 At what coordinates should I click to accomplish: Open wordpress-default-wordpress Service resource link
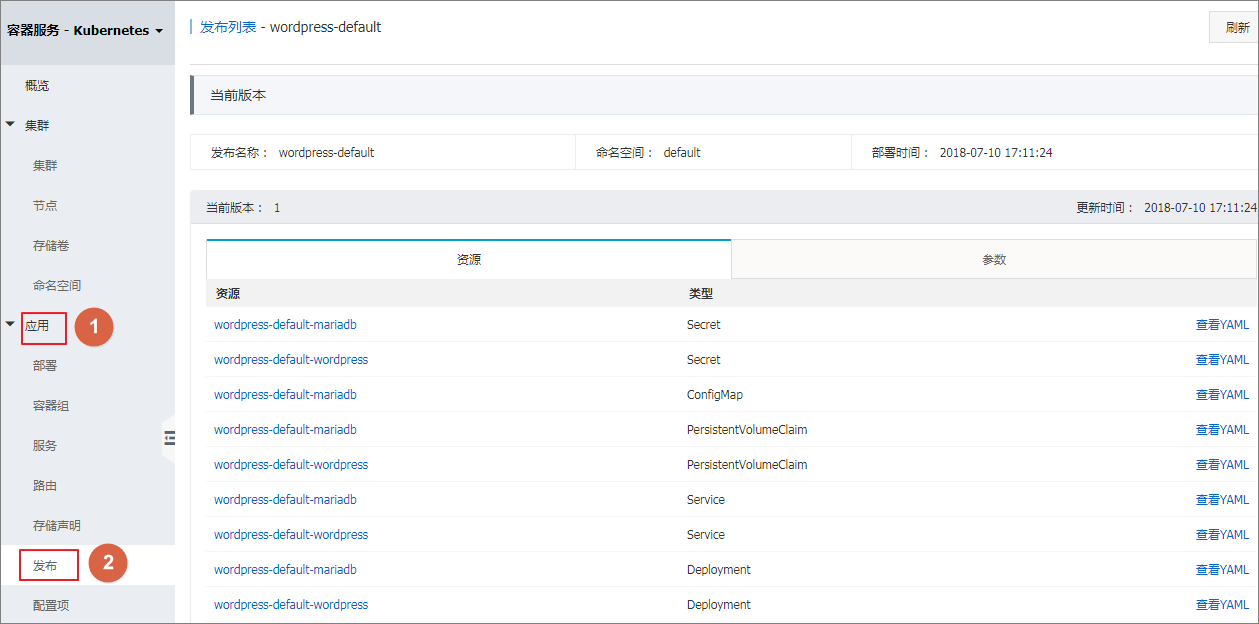click(x=291, y=535)
